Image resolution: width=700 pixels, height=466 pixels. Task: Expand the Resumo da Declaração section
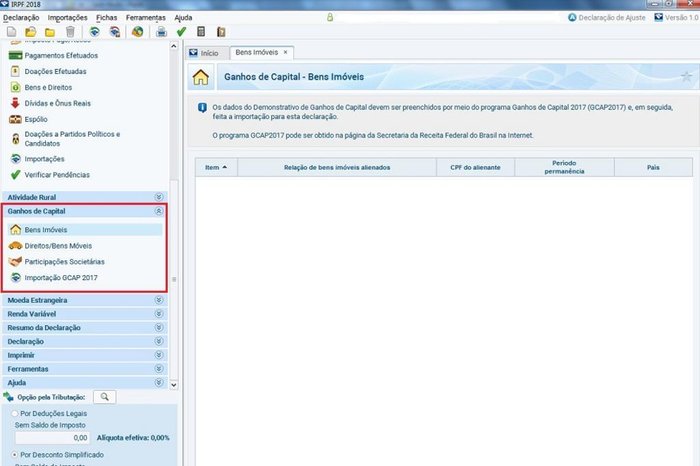158,328
